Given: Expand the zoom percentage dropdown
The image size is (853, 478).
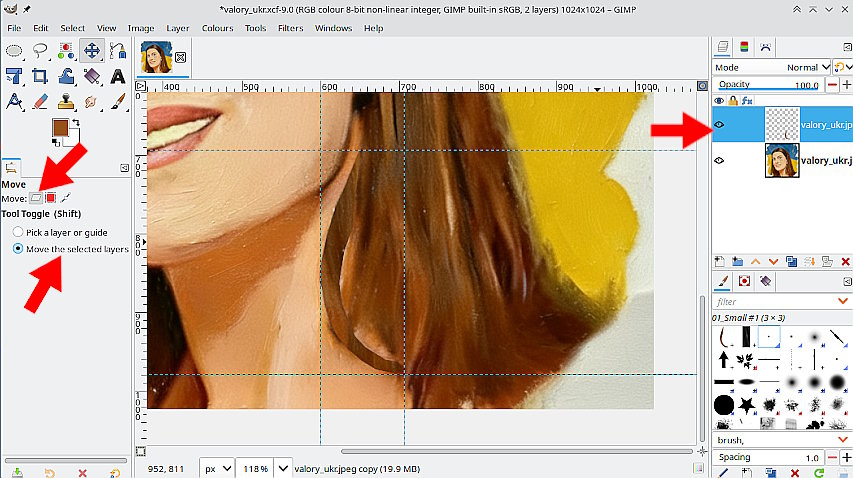Looking at the screenshot, I should pyautogui.click(x=282, y=468).
